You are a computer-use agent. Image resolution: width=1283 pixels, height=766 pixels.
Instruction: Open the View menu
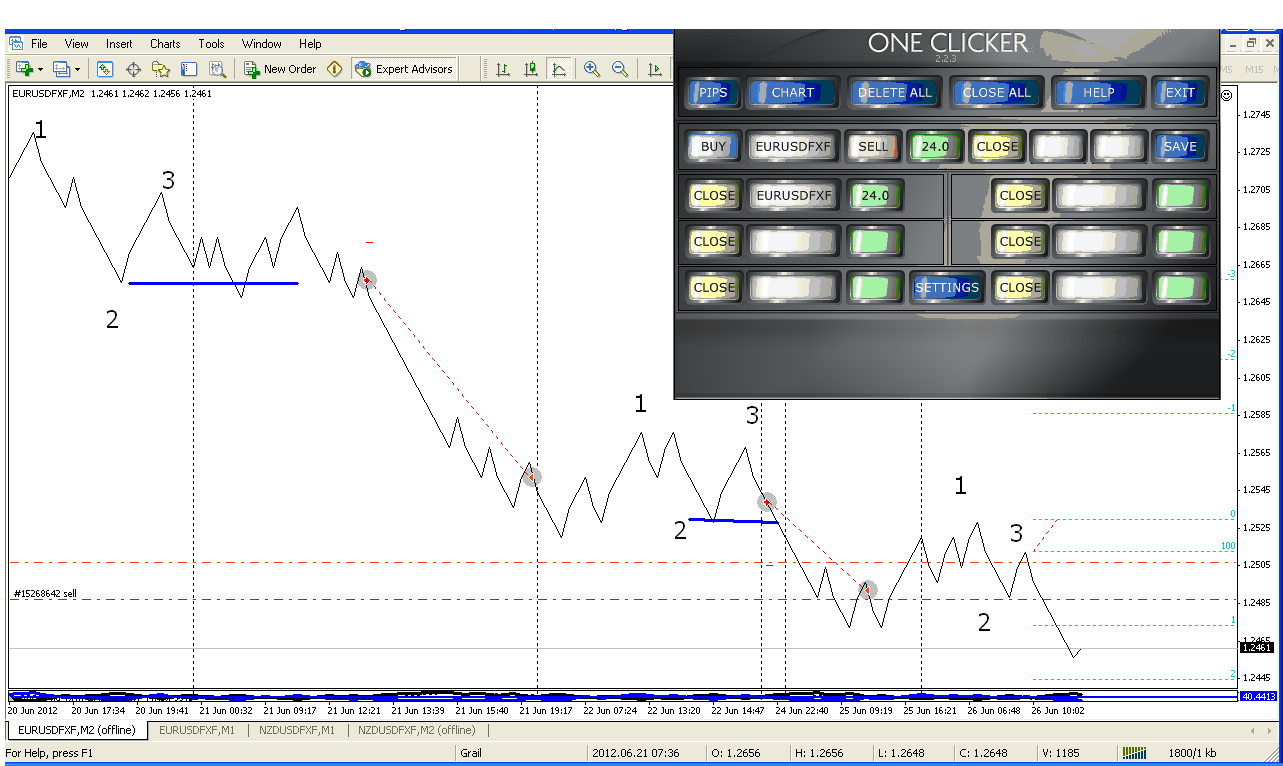click(77, 44)
